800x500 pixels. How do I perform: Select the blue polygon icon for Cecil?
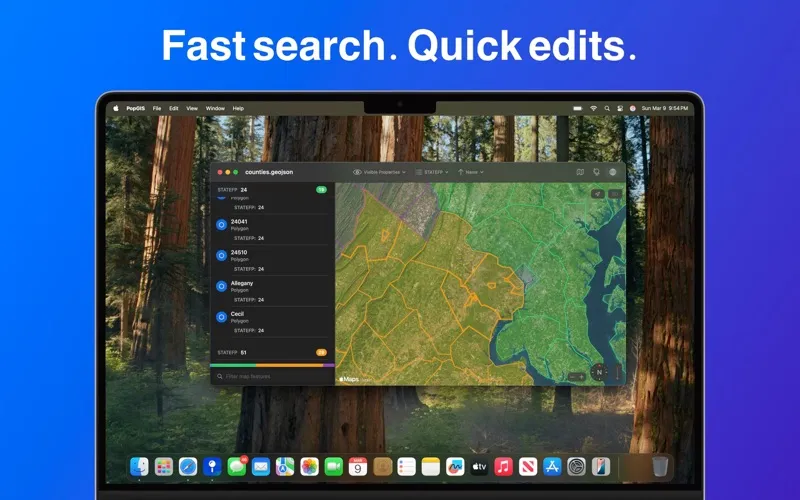[x=221, y=317]
